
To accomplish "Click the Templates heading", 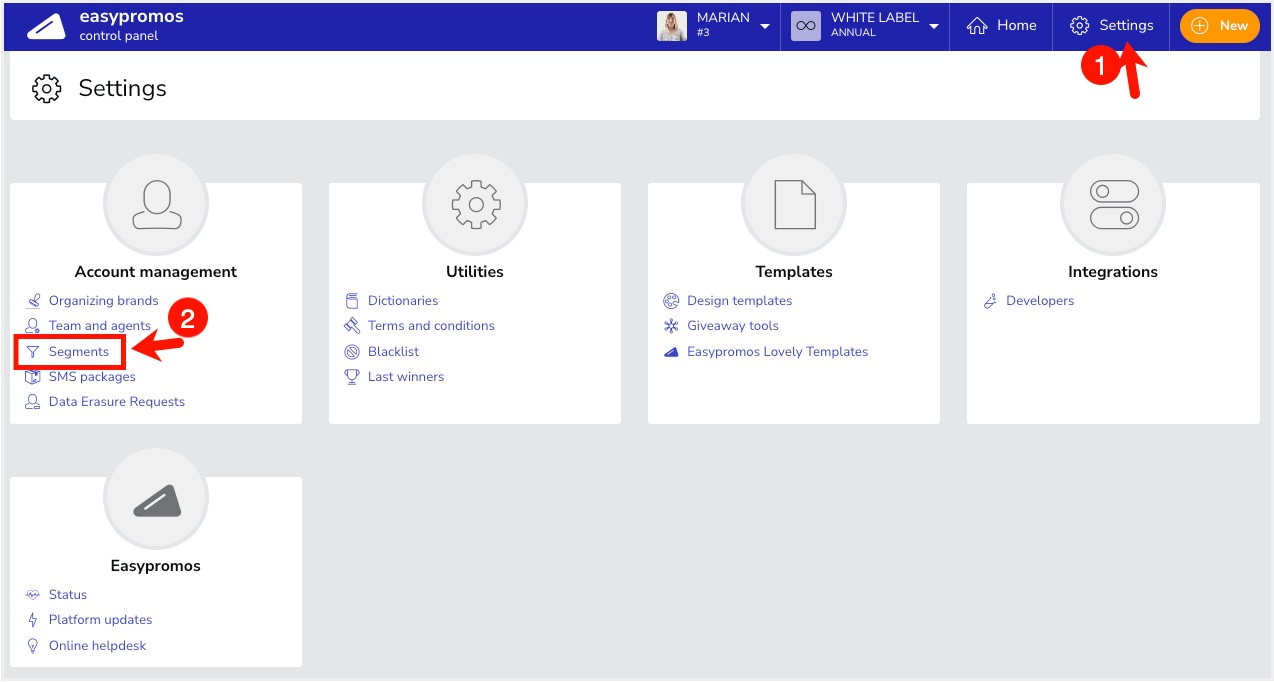I will (x=794, y=271).
